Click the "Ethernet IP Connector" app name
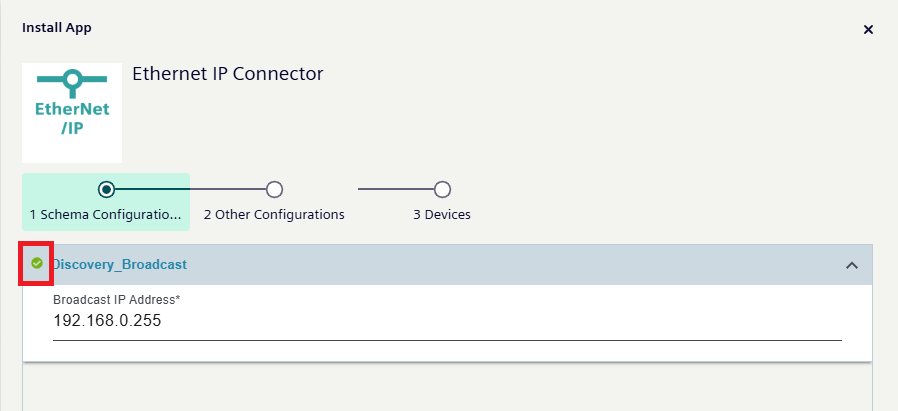The width and height of the screenshot is (898, 411). (x=227, y=74)
